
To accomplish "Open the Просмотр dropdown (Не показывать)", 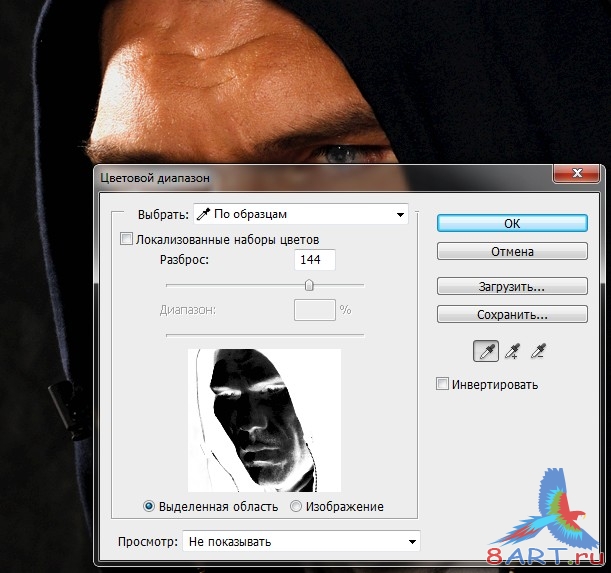I will click(x=301, y=541).
